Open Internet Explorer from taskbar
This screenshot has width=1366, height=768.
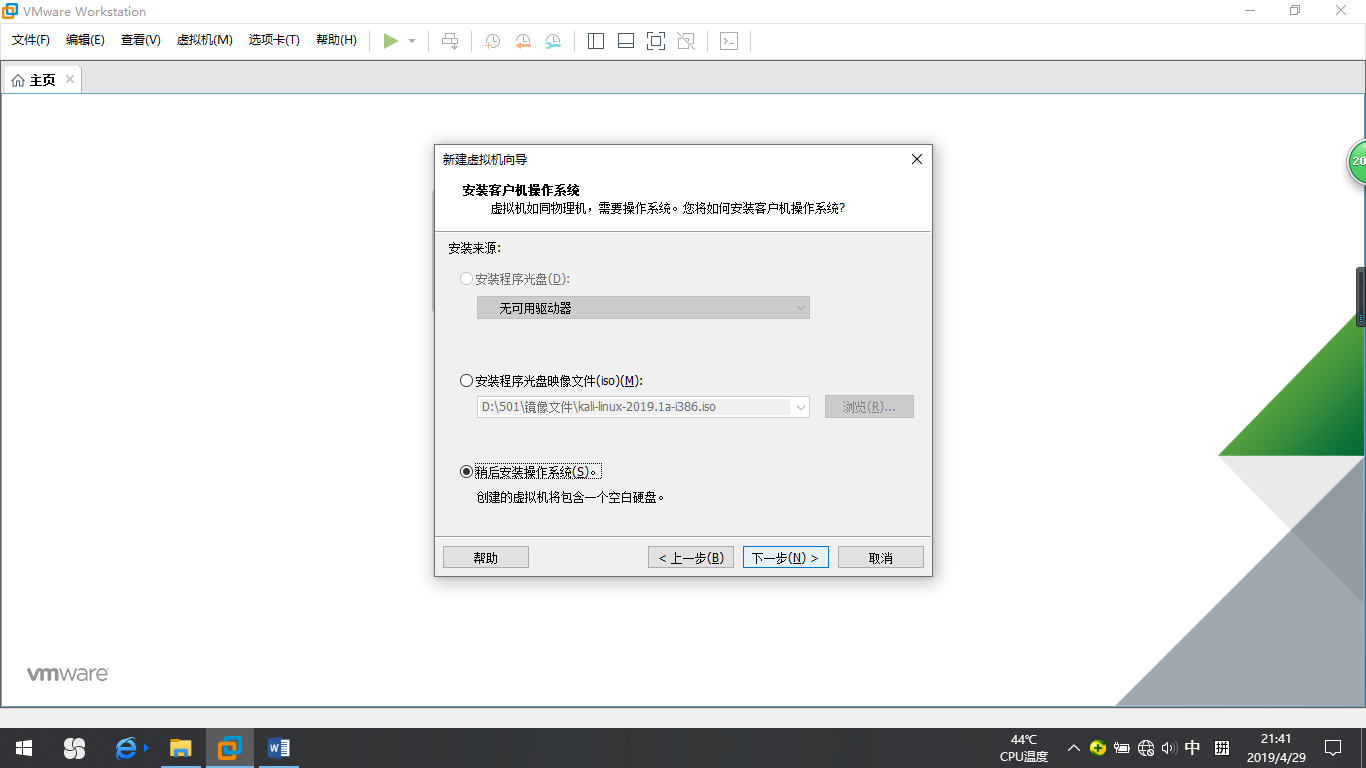(128, 748)
